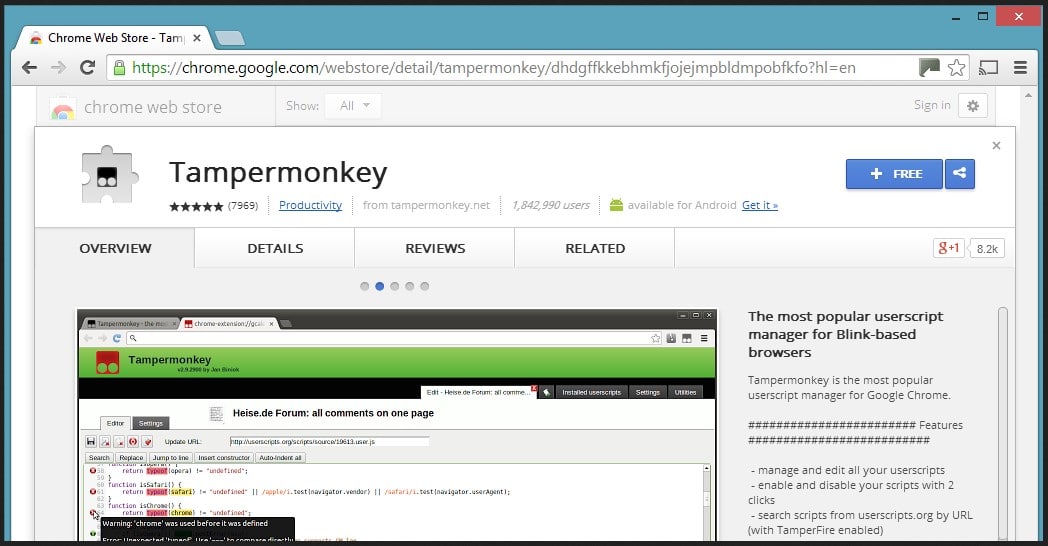Switch to the Details tab
Viewport: 1048px width, 546px height.
pyautogui.click(x=275, y=248)
